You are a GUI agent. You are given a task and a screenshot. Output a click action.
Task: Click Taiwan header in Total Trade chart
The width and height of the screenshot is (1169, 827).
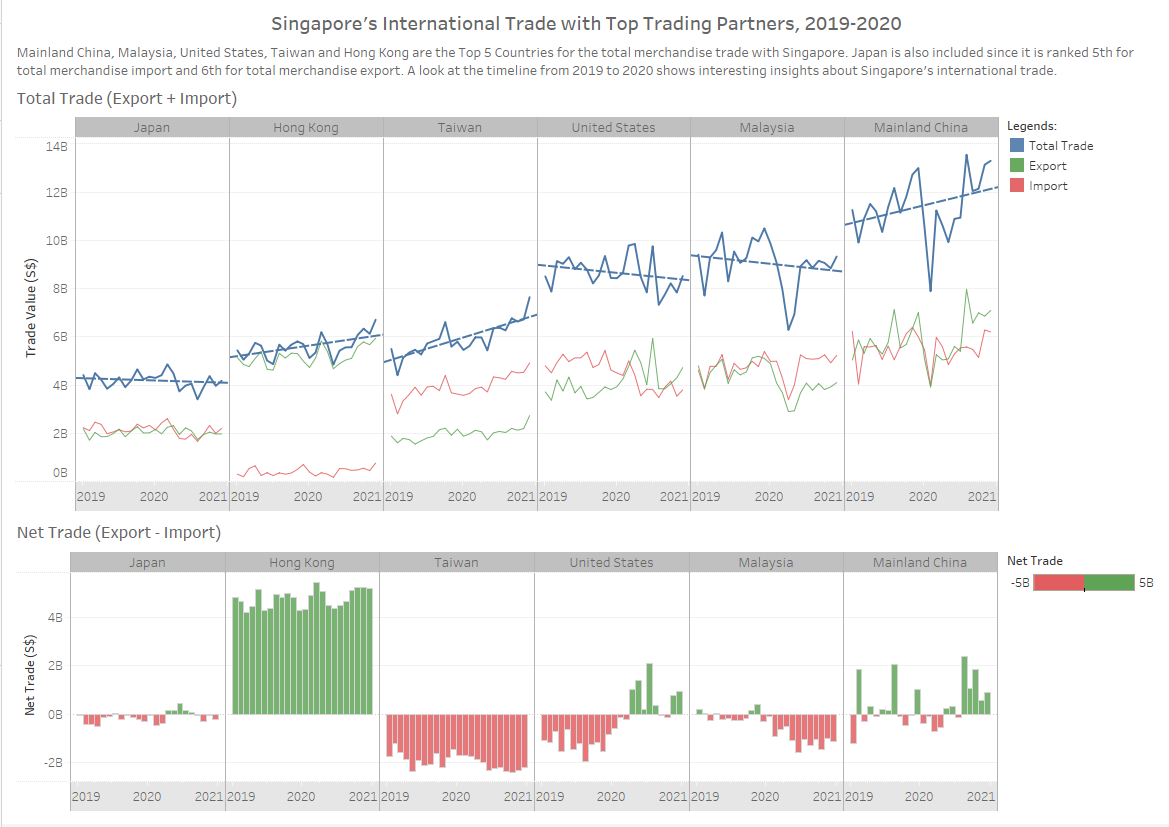[x=459, y=127]
